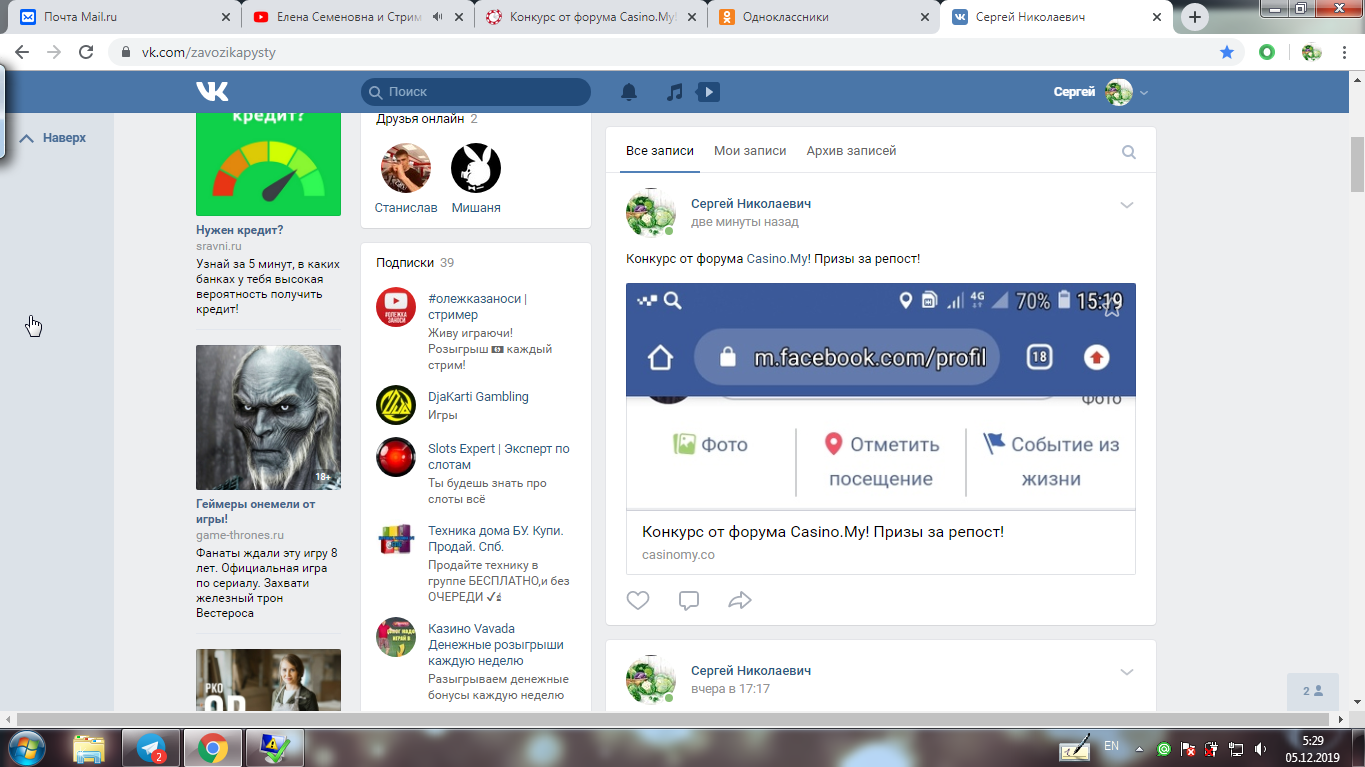
Task: Open the notifications bell
Action: click(629, 92)
